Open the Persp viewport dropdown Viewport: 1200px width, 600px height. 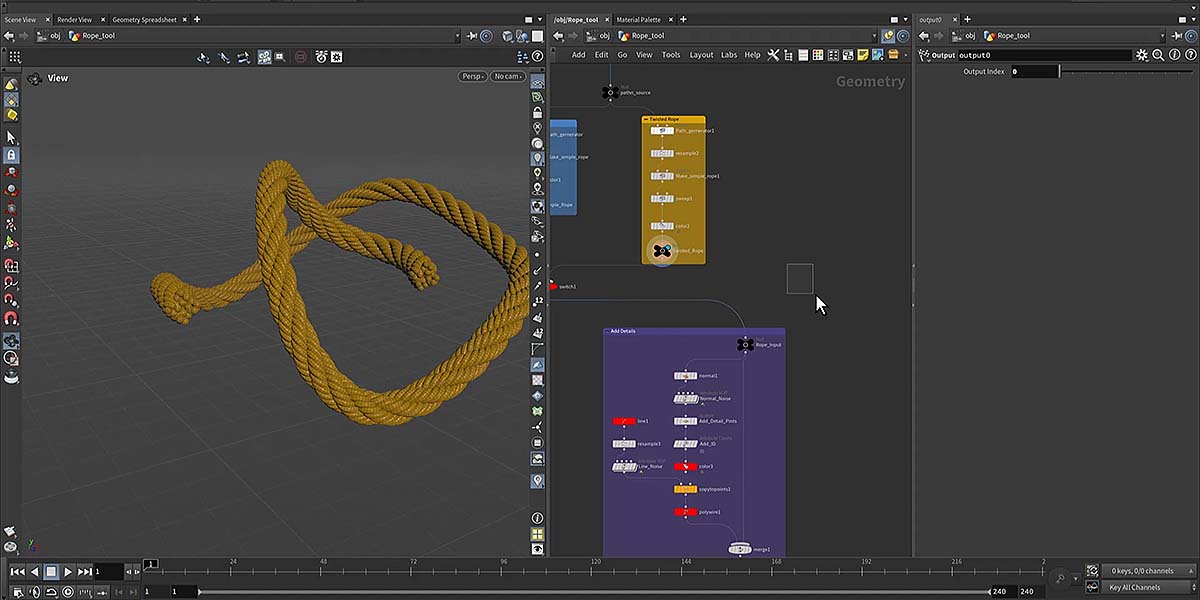point(473,77)
